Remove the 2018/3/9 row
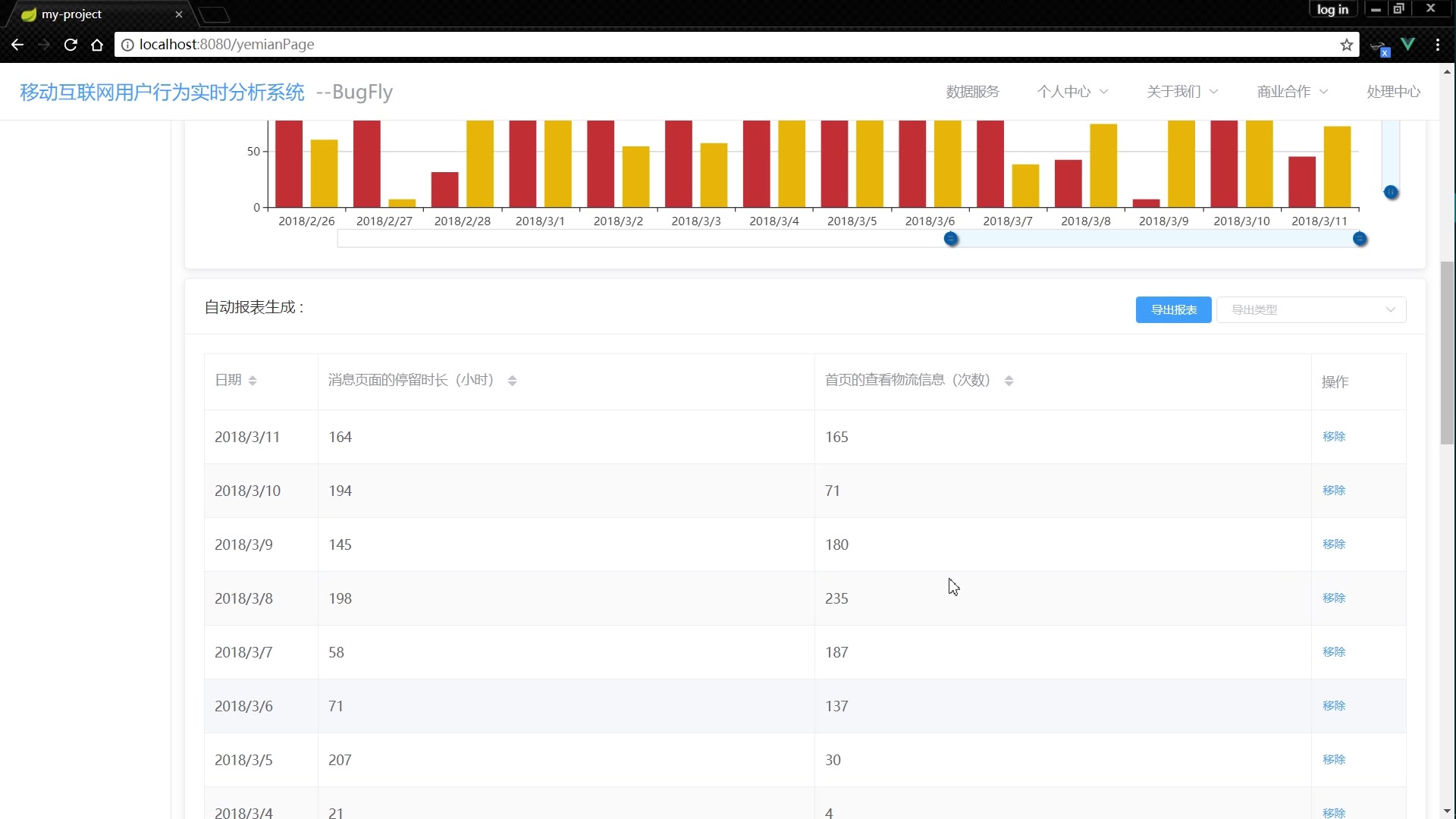This screenshot has height=819, width=1456. (x=1334, y=544)
